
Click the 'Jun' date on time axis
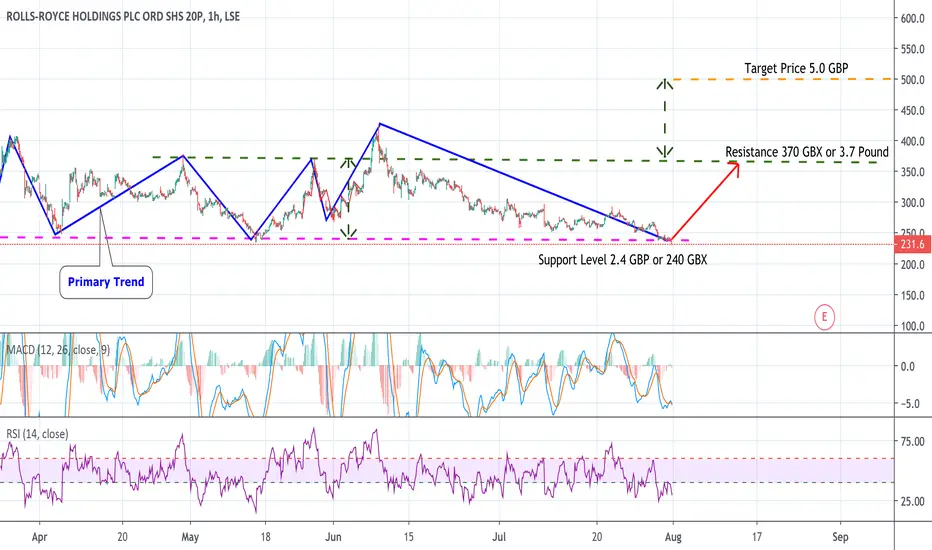click(333, 538)
